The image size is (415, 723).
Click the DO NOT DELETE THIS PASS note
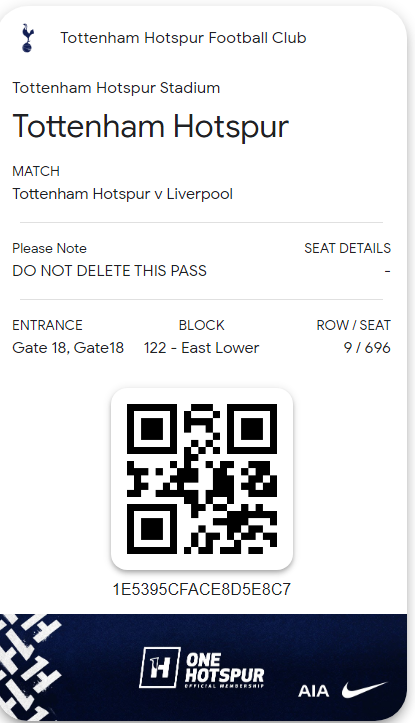[x=109, y=271]
